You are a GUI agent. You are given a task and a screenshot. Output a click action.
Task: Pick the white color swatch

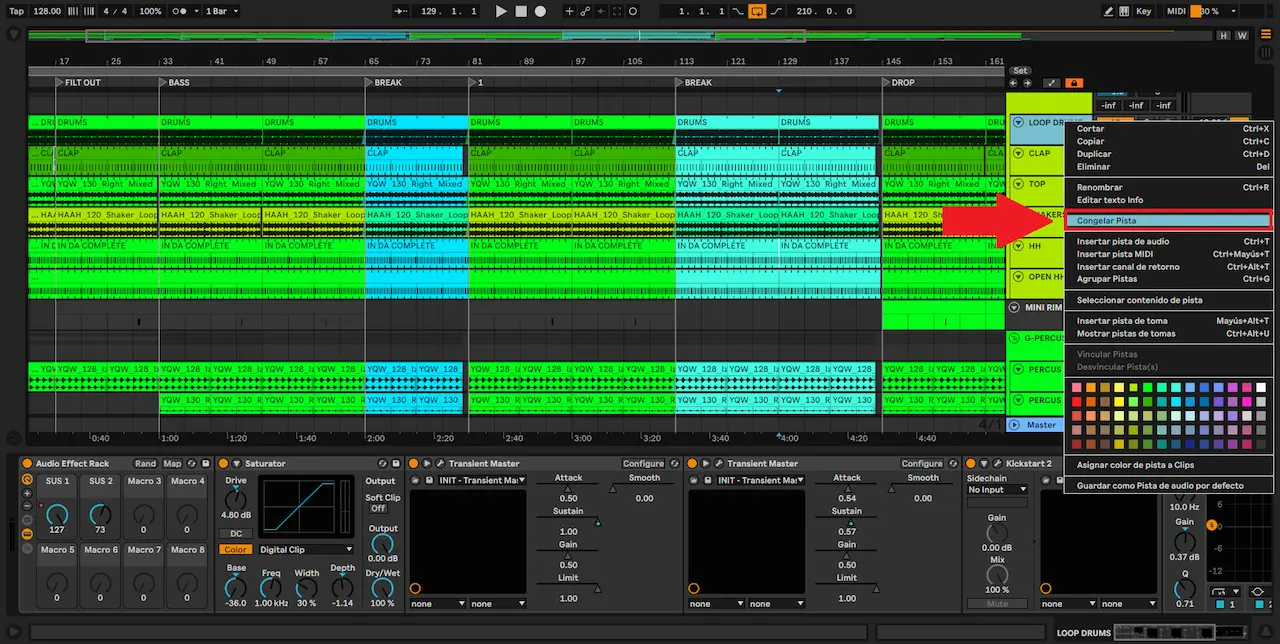[x=1261, y=388]
